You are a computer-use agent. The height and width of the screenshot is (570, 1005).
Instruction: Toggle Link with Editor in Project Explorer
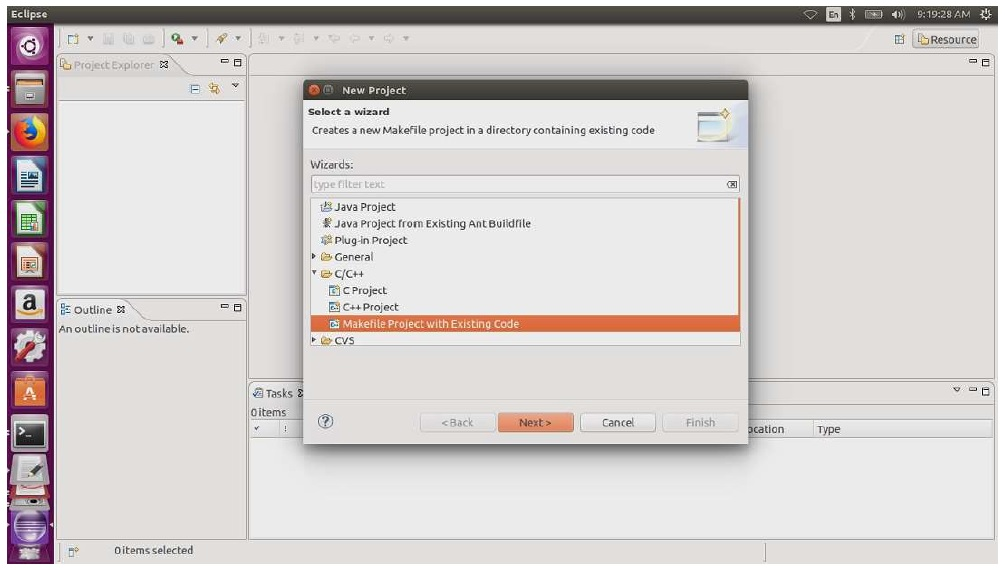tap(214, 89)
